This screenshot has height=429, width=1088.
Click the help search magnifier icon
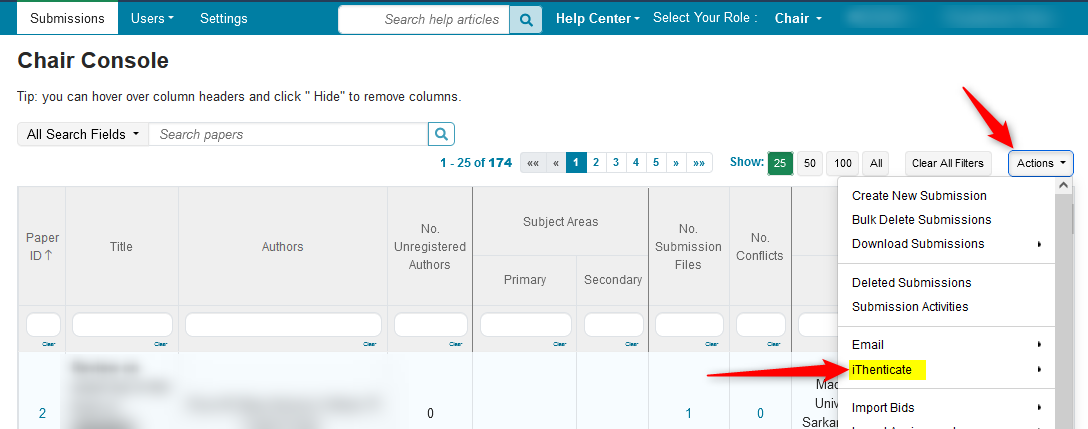(525, 19)
